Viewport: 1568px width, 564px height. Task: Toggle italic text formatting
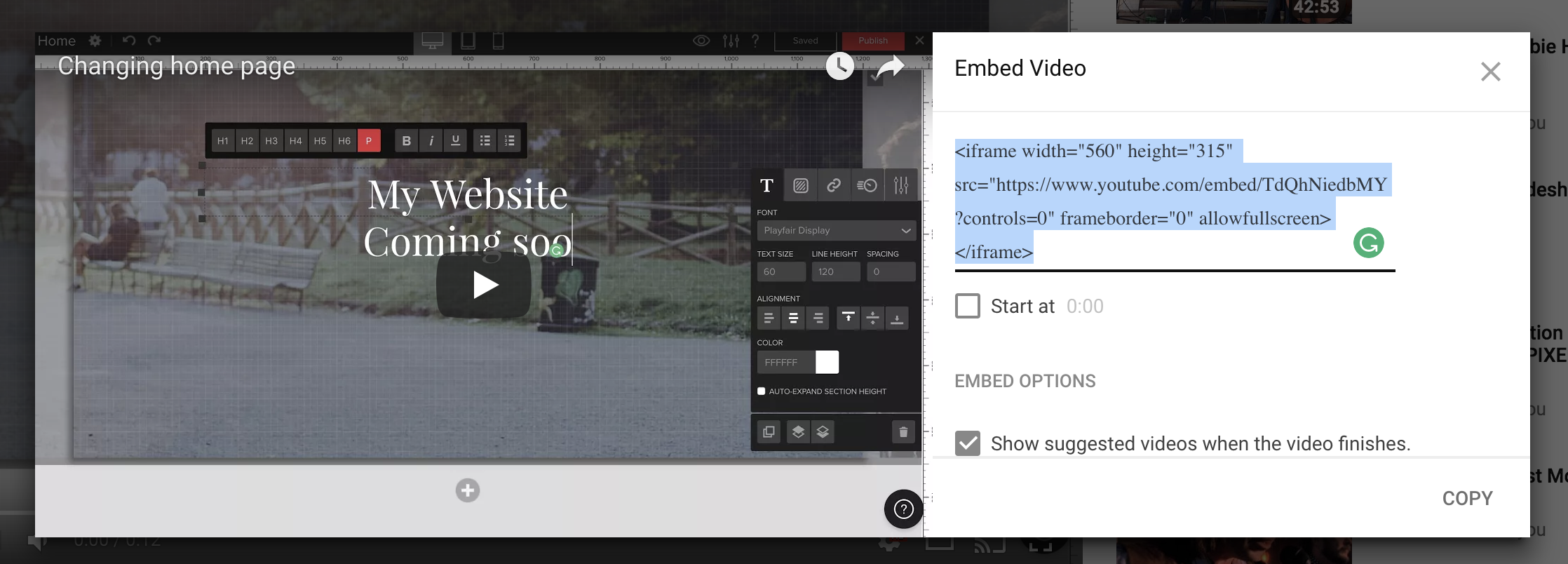[431, 141]
